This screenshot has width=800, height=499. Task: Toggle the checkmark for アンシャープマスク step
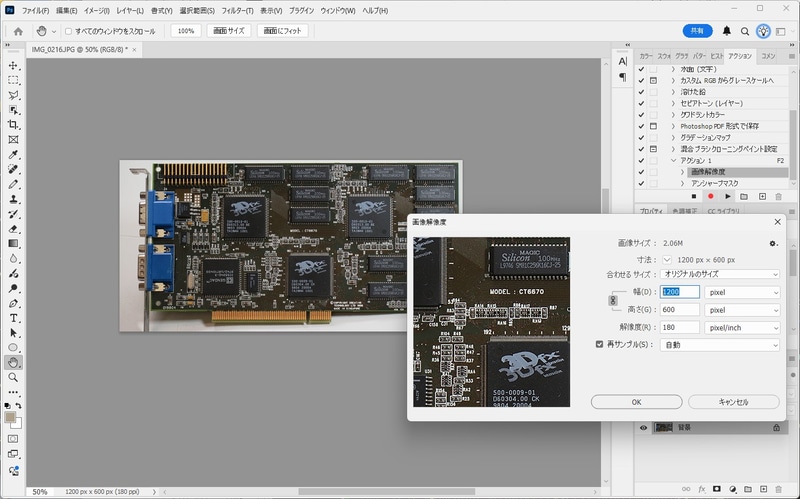641,183
